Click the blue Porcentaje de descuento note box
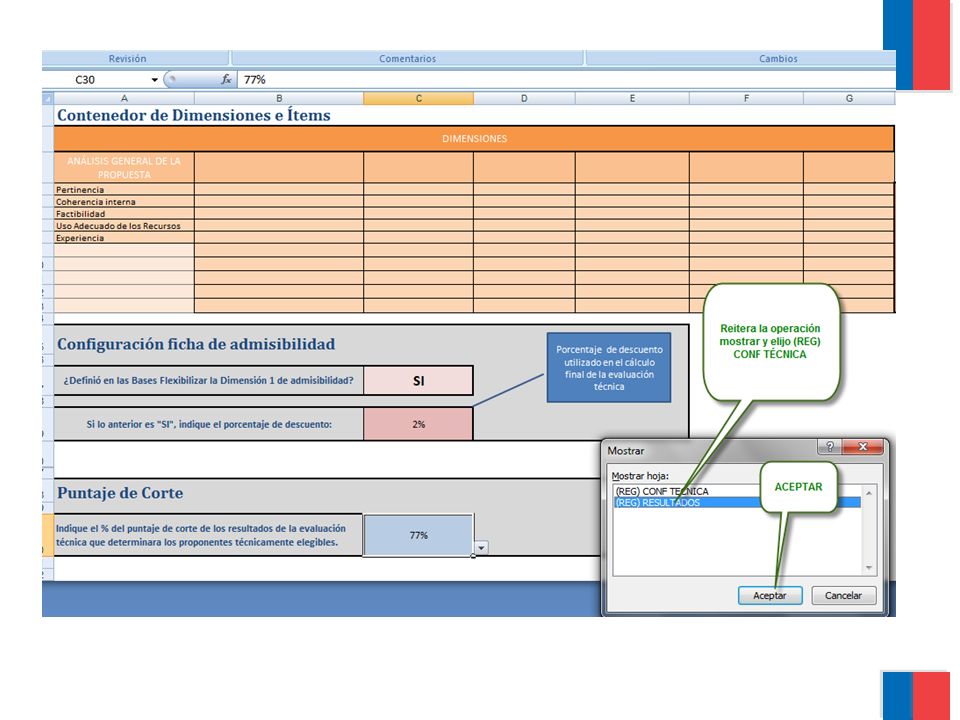The height and width of the screenshot is (720, 960). 609,367
